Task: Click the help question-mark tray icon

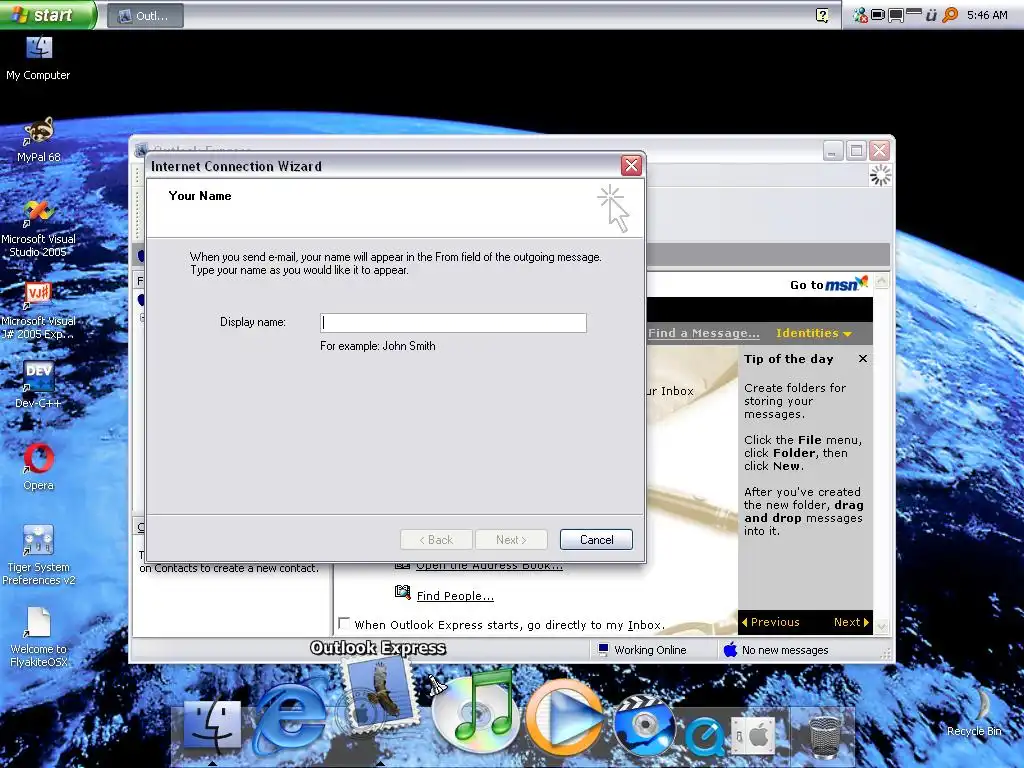Action: pos(822,15)
